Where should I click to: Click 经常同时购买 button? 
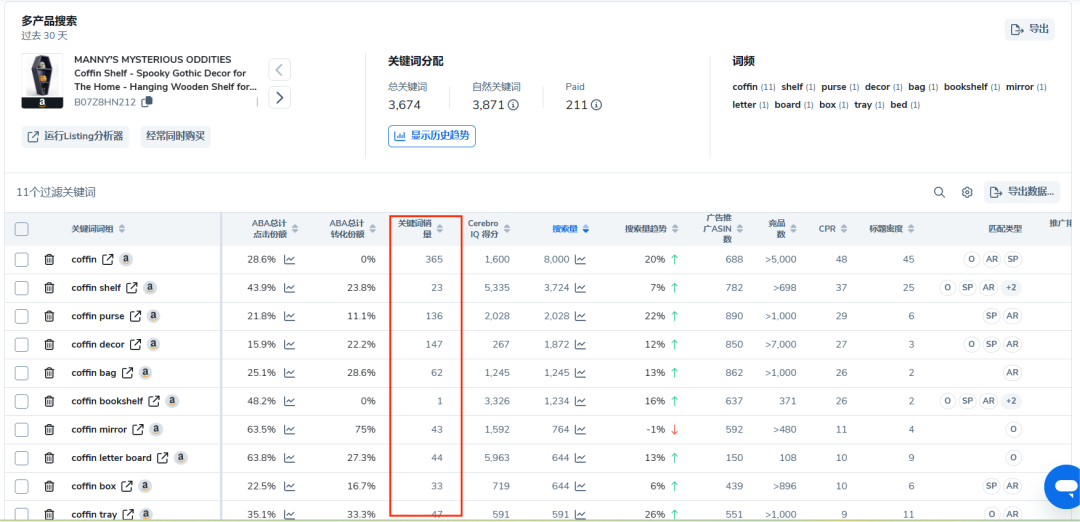click(176, 136)
